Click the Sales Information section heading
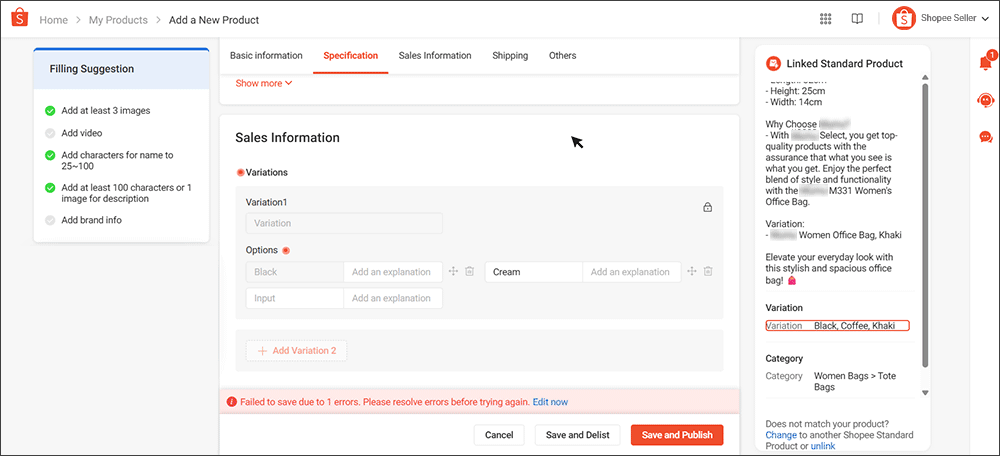The height and width of the screenshot is (456, 1000). [x=288, y=138]
